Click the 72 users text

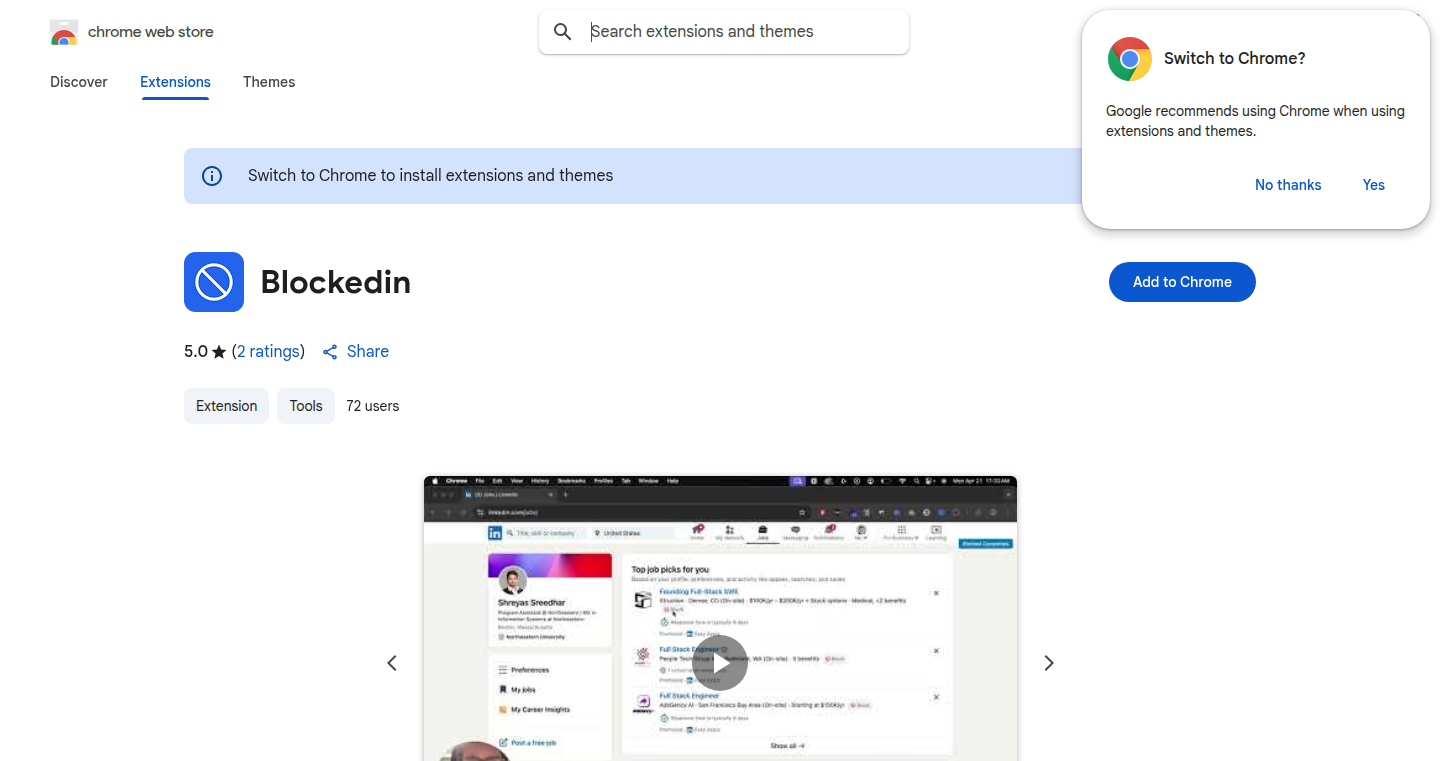coord(373,406)
